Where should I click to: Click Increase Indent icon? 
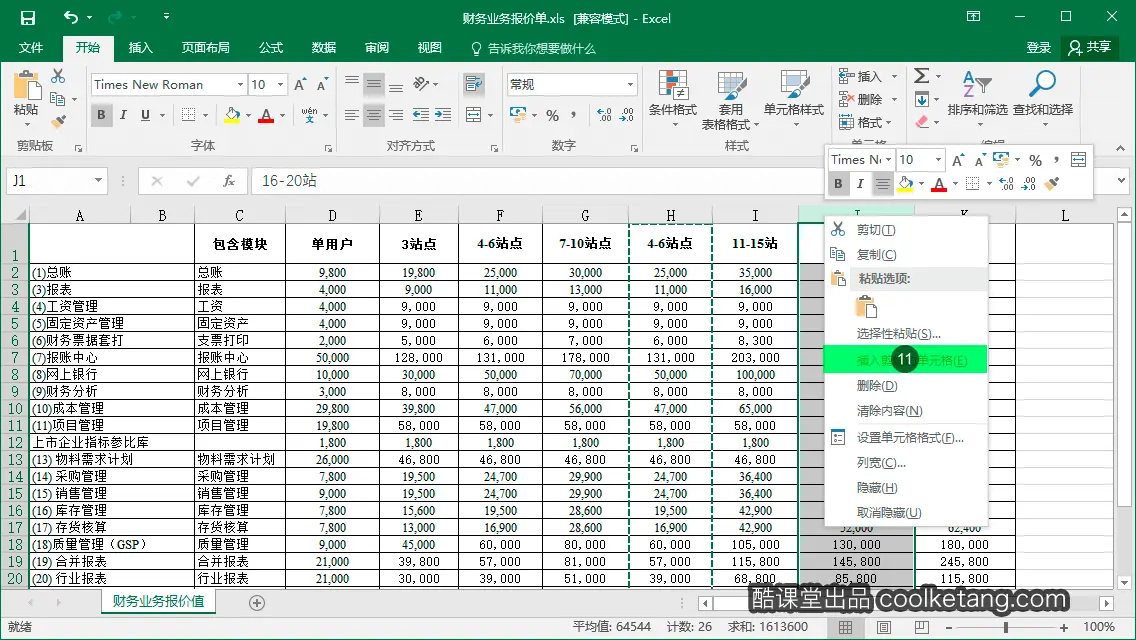point(443,115)
